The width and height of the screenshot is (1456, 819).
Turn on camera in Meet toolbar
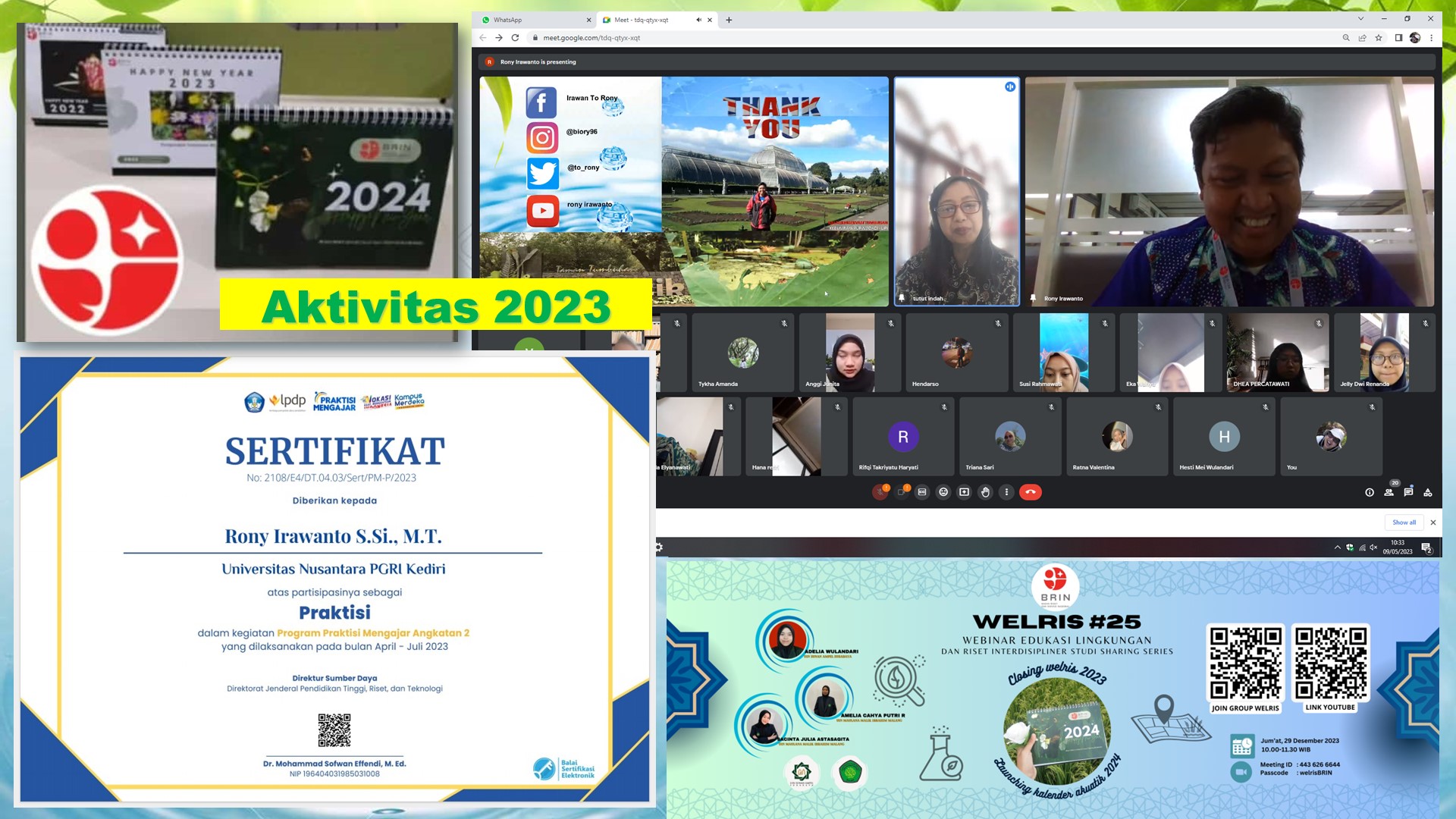[902, 492]
